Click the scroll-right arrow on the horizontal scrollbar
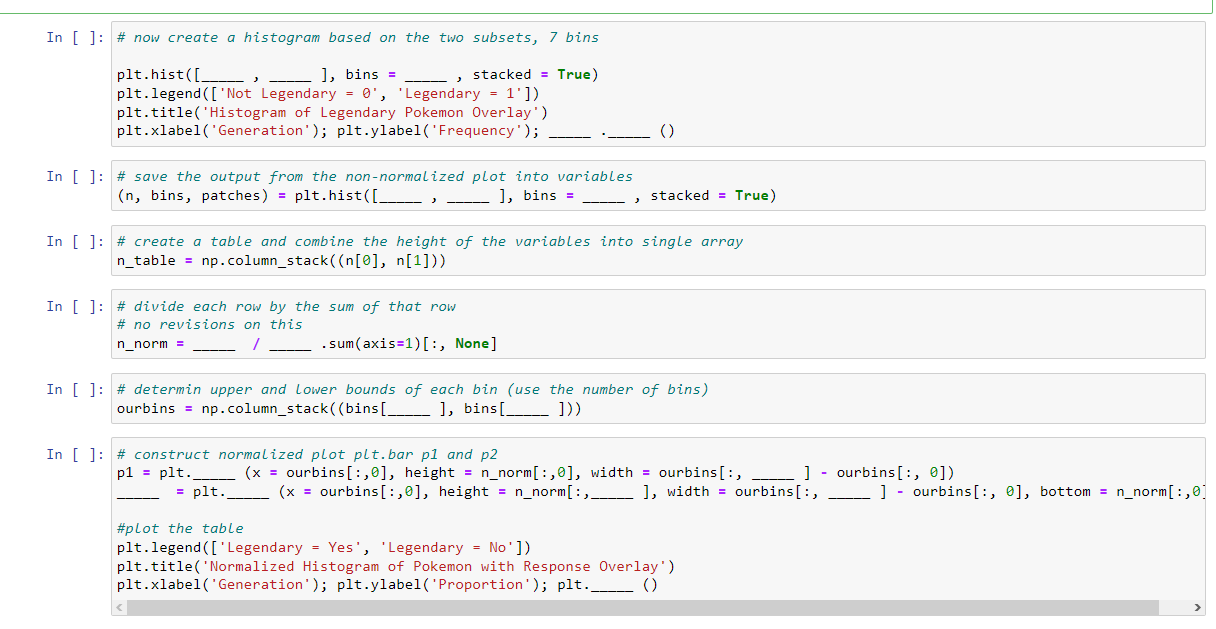 tap(1198, 607)
